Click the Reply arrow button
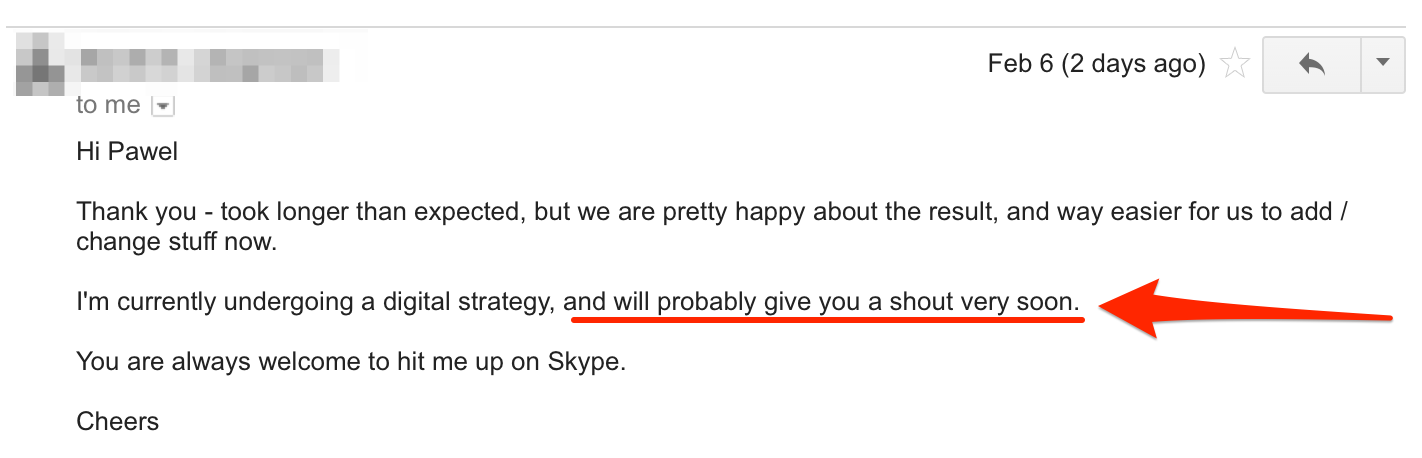 1312,65
